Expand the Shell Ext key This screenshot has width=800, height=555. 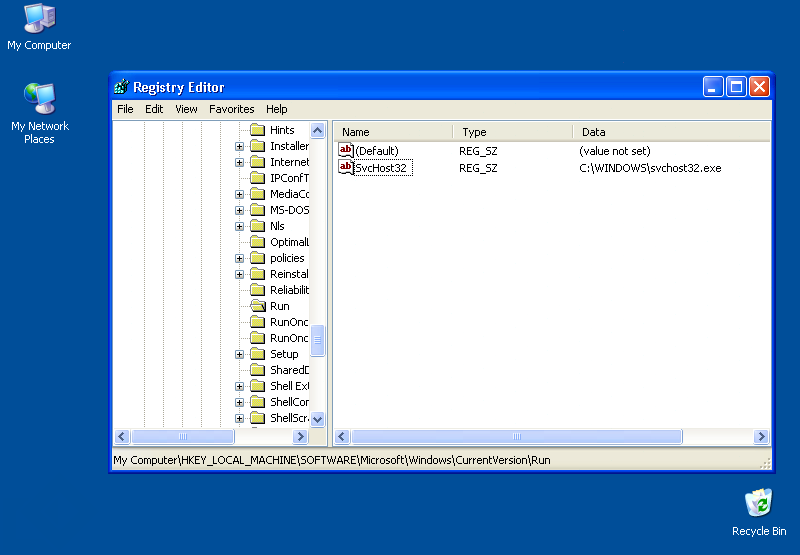tap(239, 386)
